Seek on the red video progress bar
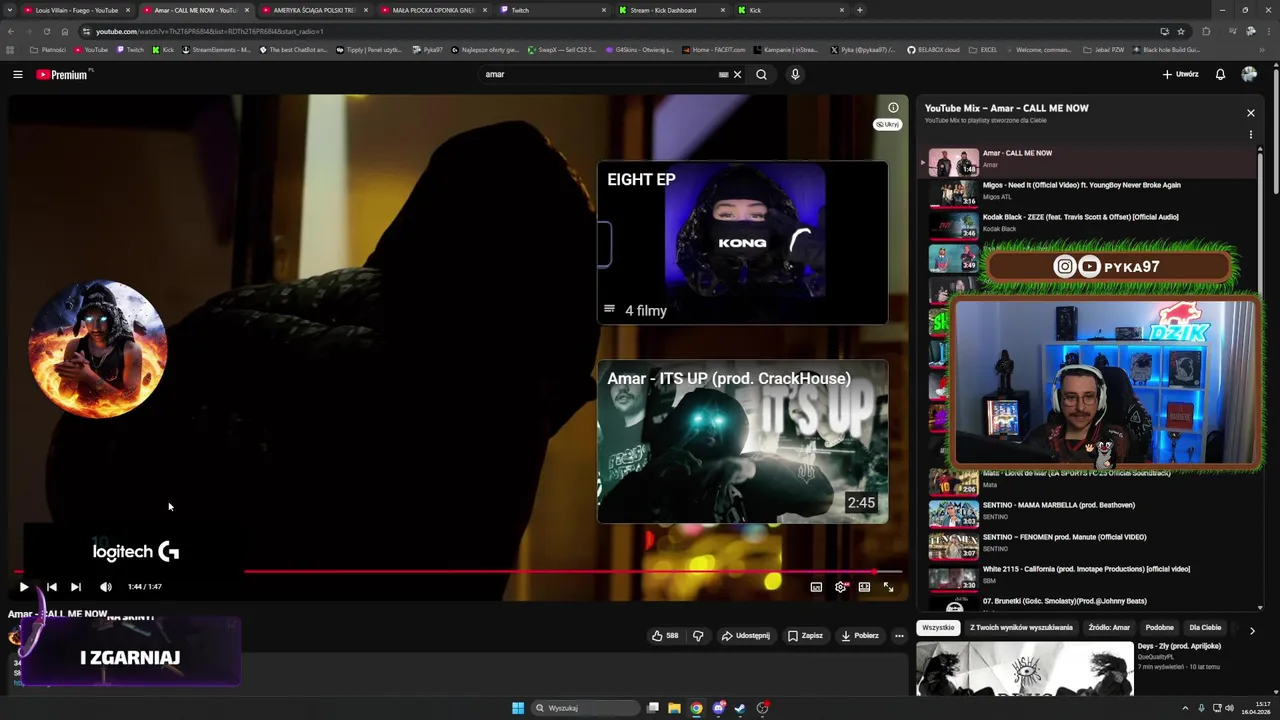 point(458,572)
